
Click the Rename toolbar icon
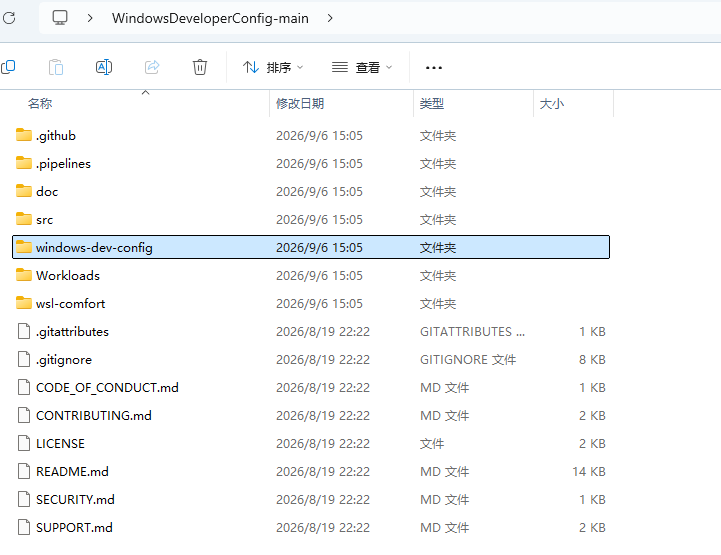(104, 67)
